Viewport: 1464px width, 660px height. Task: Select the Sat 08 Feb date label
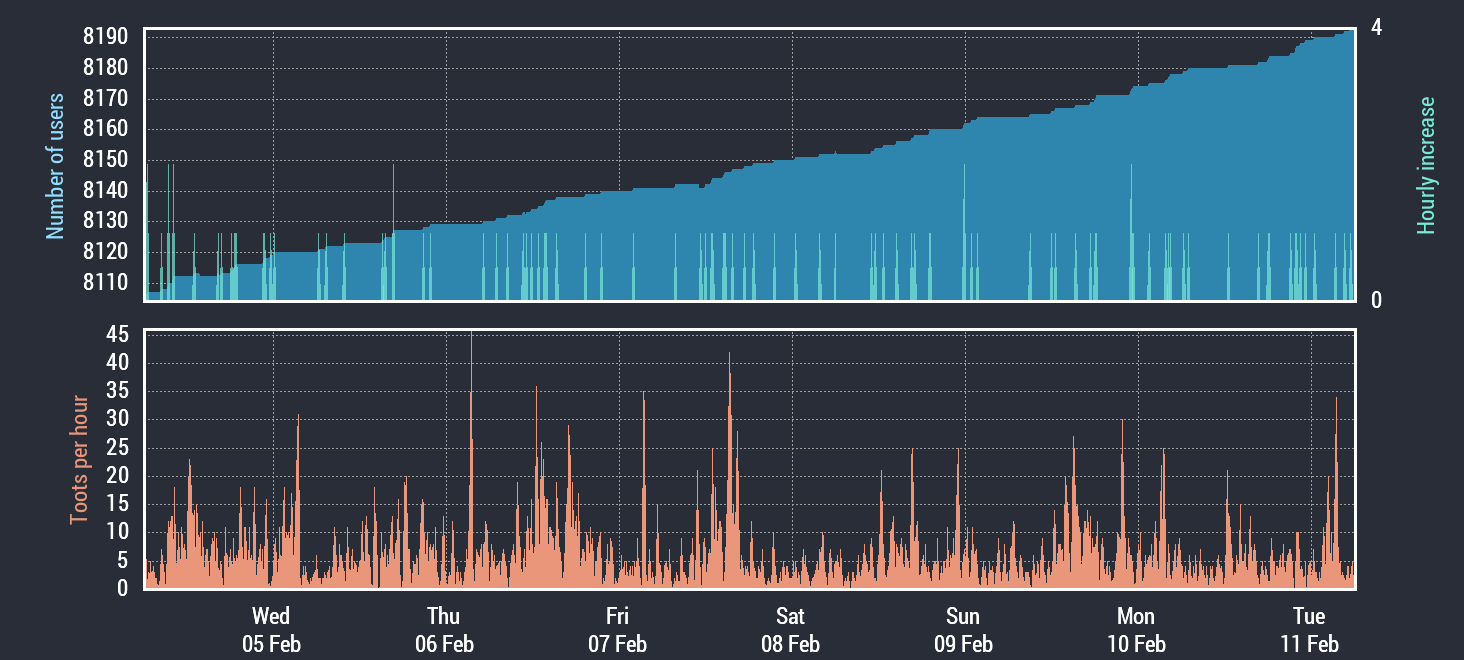pyautogui.click(x=790, y=630)
